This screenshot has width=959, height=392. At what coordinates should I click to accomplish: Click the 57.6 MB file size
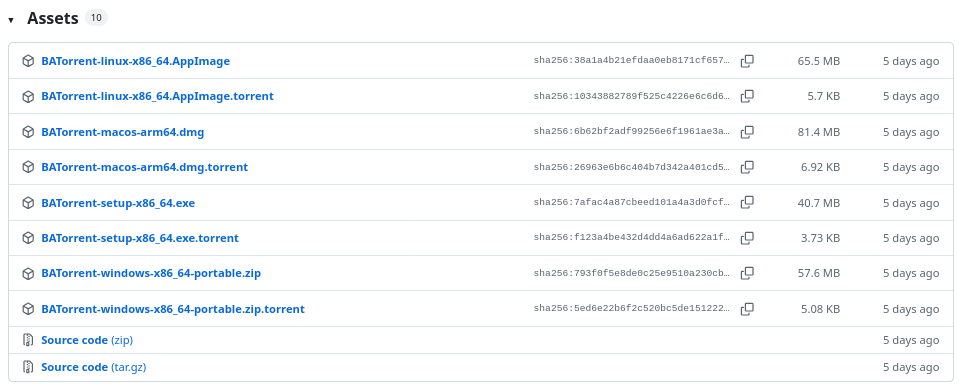(818, 273)
